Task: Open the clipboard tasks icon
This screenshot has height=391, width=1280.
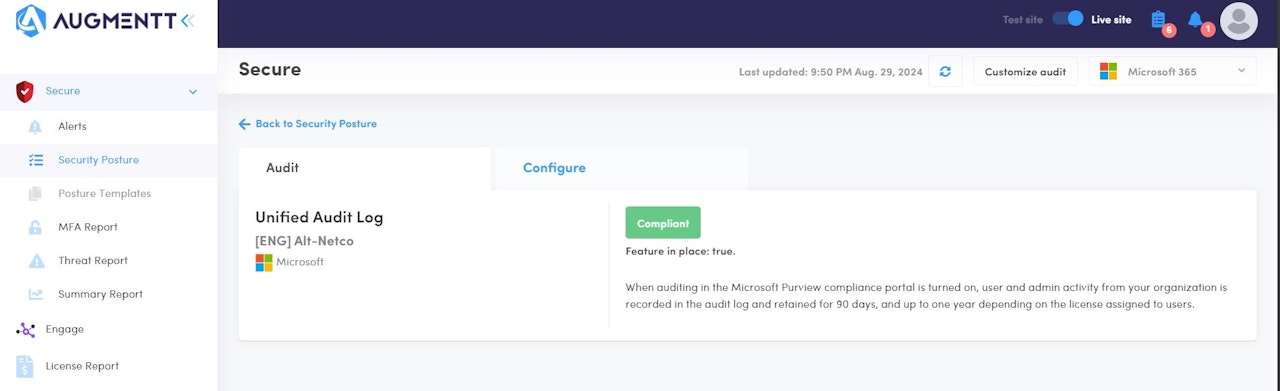Action: coord(1159,19)
